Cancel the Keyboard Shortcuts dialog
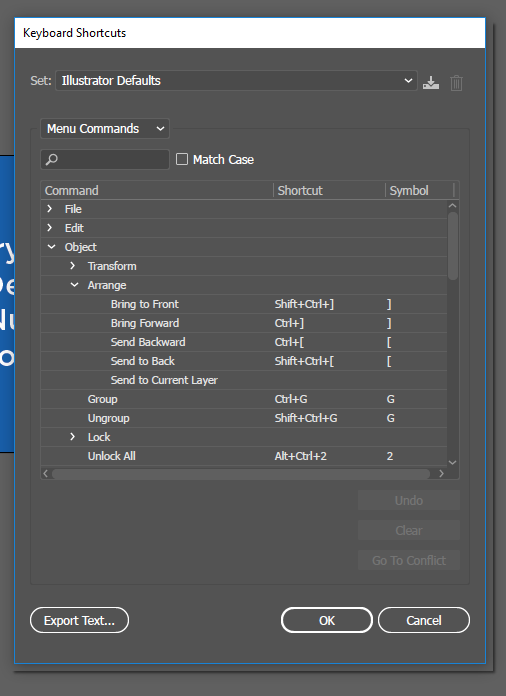This screenshot has height=696, width=506. [424, 620]
